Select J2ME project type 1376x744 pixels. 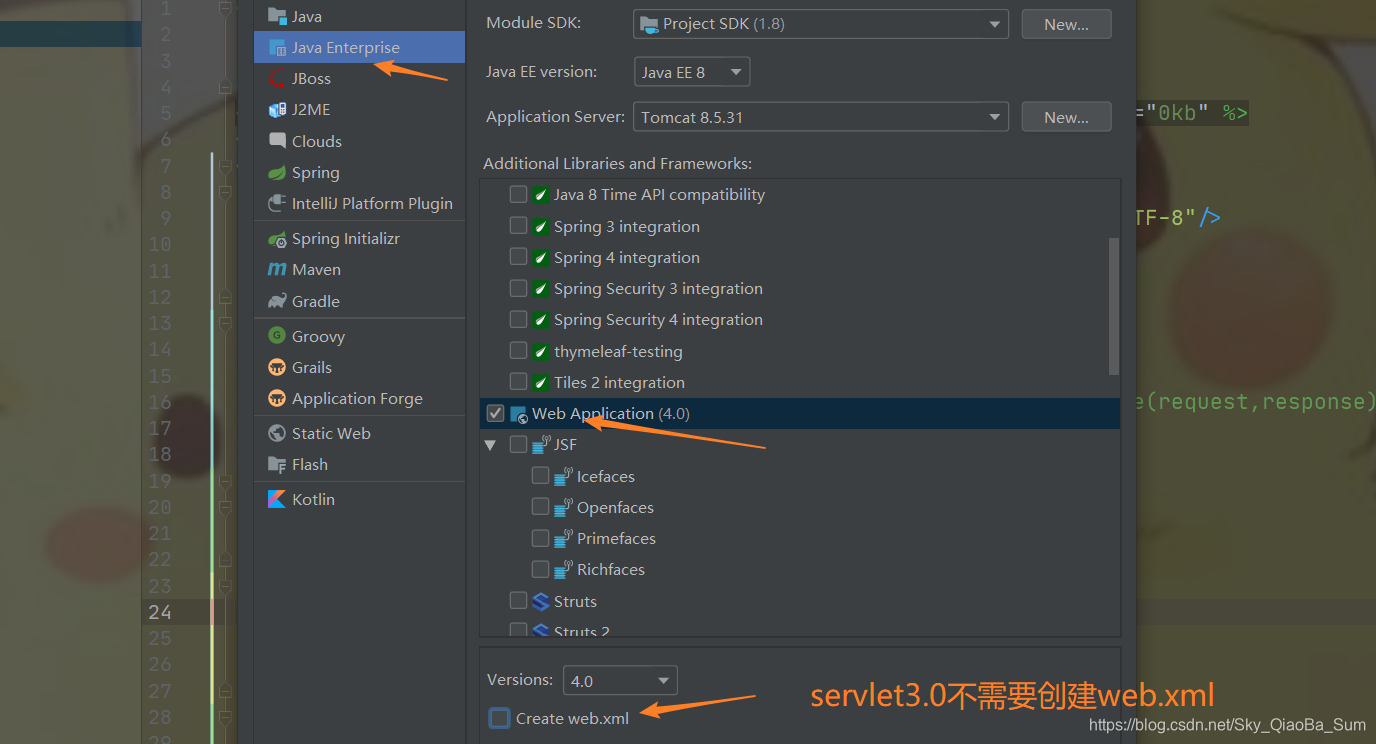coord(359,109)
